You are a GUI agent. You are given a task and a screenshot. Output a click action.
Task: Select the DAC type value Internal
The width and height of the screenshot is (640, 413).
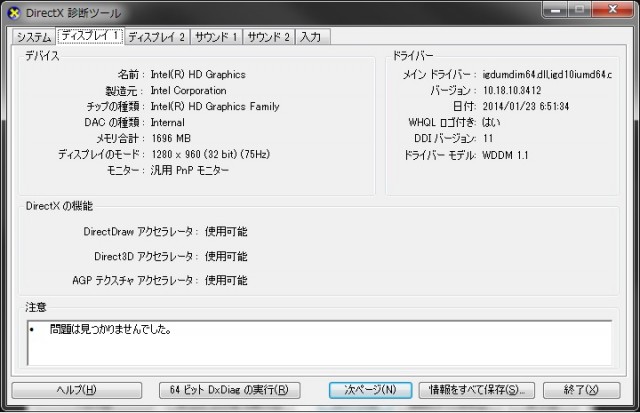[x=167, y=122]
